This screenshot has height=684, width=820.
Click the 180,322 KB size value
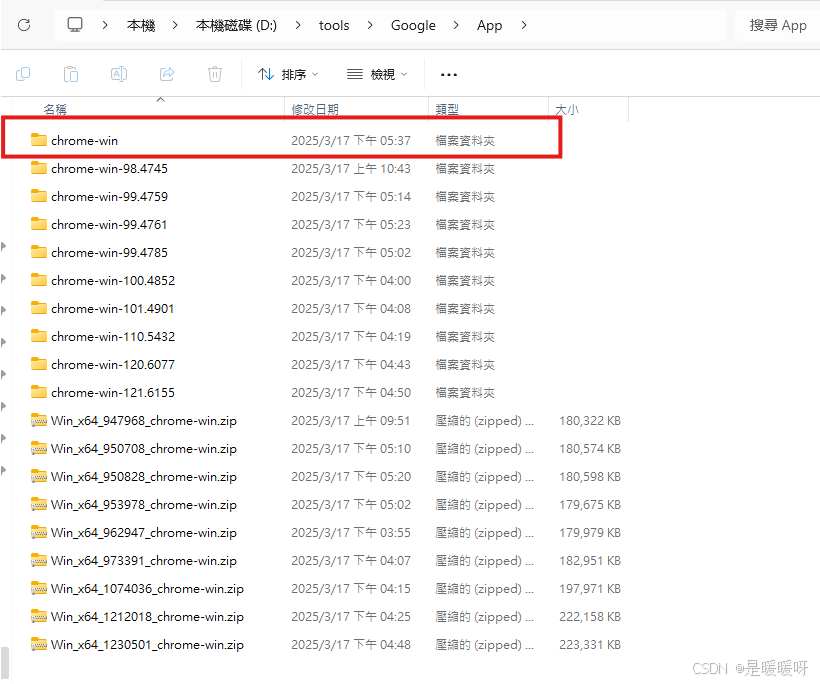[590, 420]
